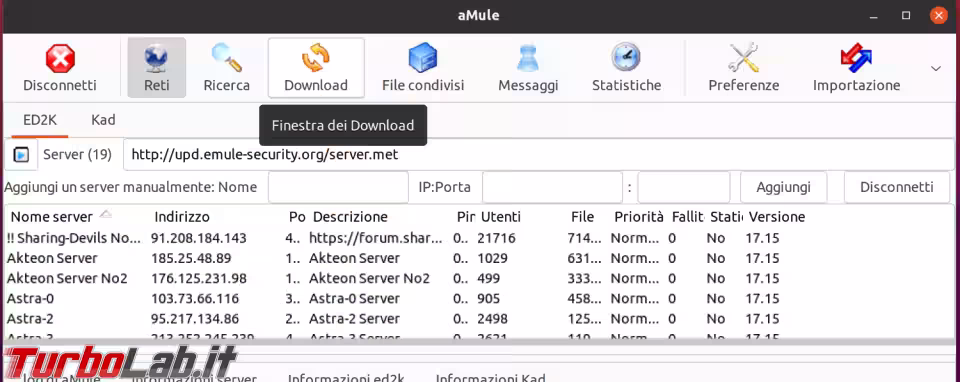Image resolution: width=960 pixels, height=382 pixels.
Task: Open the Informazioni Kad tab
Action: pos(490,377)
